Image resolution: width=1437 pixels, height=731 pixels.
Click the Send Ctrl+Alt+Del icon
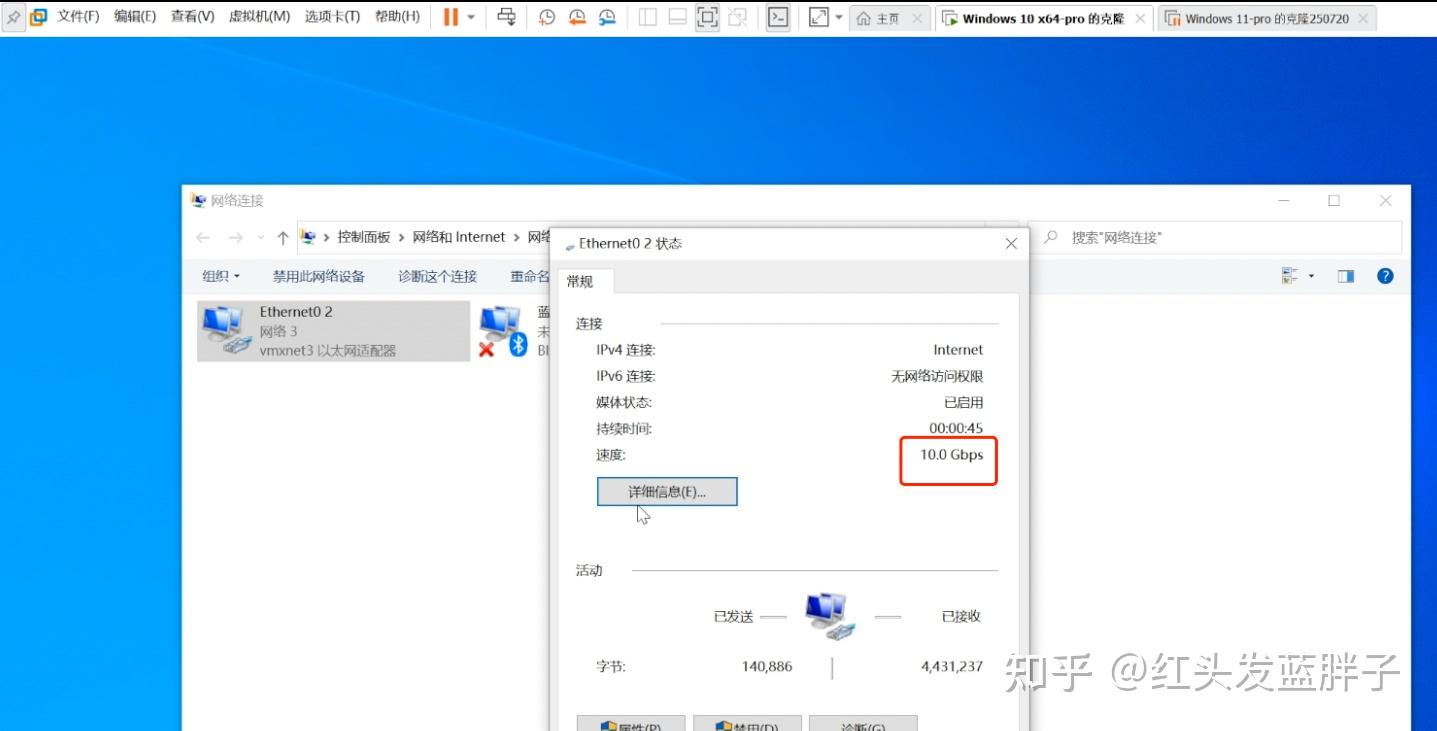click(x=506, y=17)
